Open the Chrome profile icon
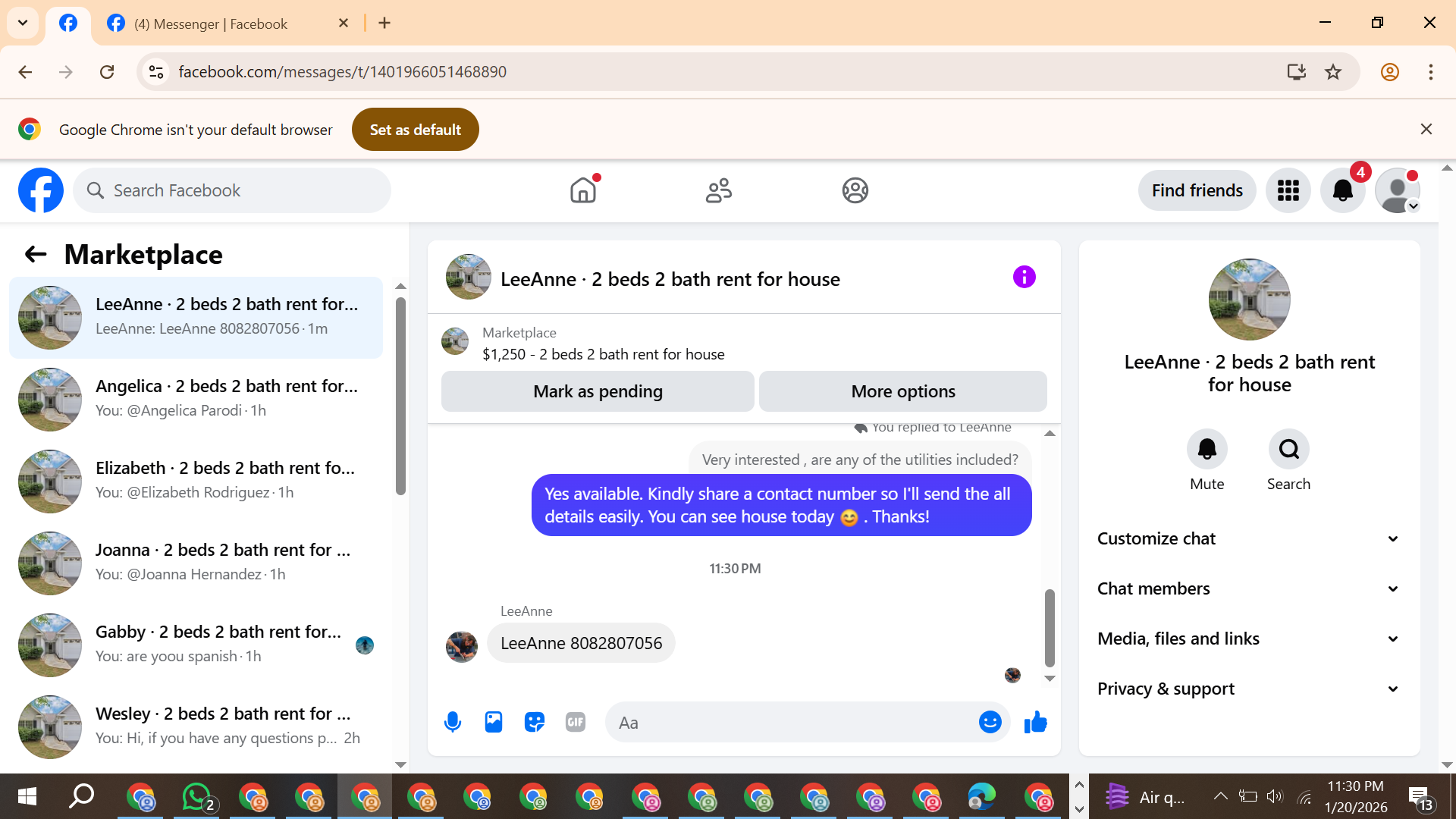Viewport: 1456px width, 819px height. (1390, 72)
